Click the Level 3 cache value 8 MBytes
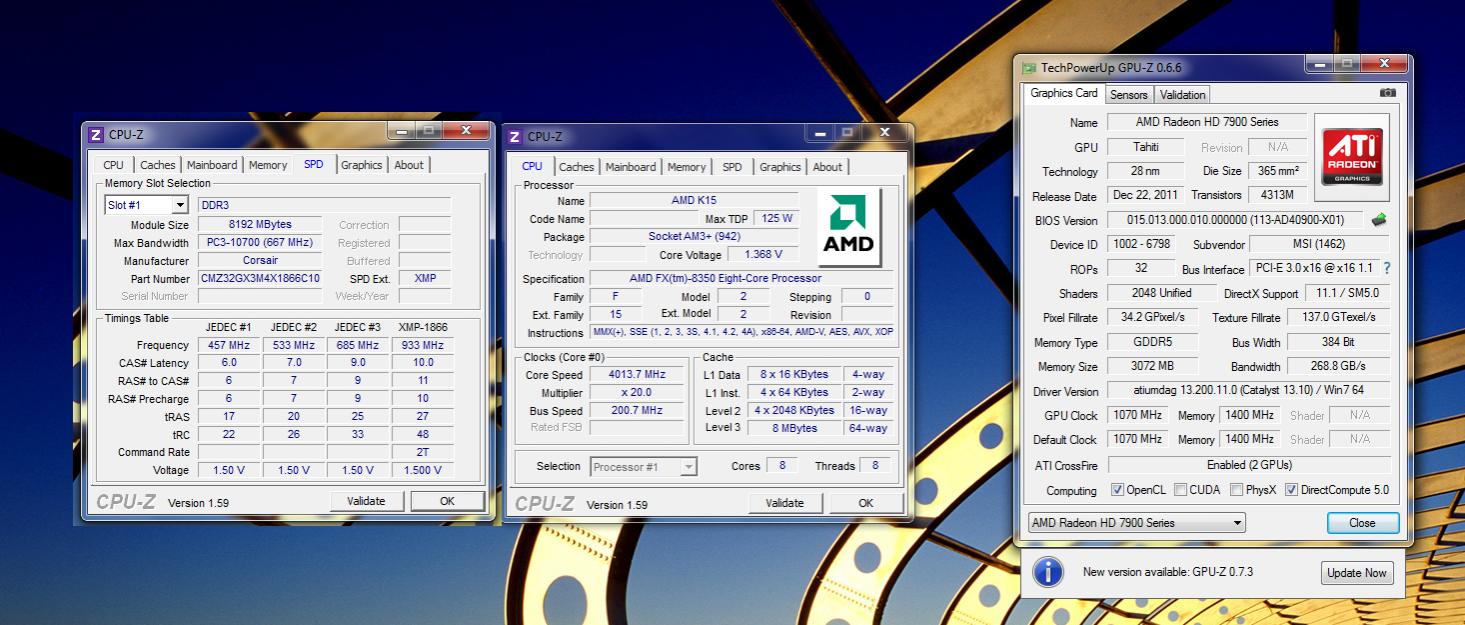 click(x=795, y=428)
